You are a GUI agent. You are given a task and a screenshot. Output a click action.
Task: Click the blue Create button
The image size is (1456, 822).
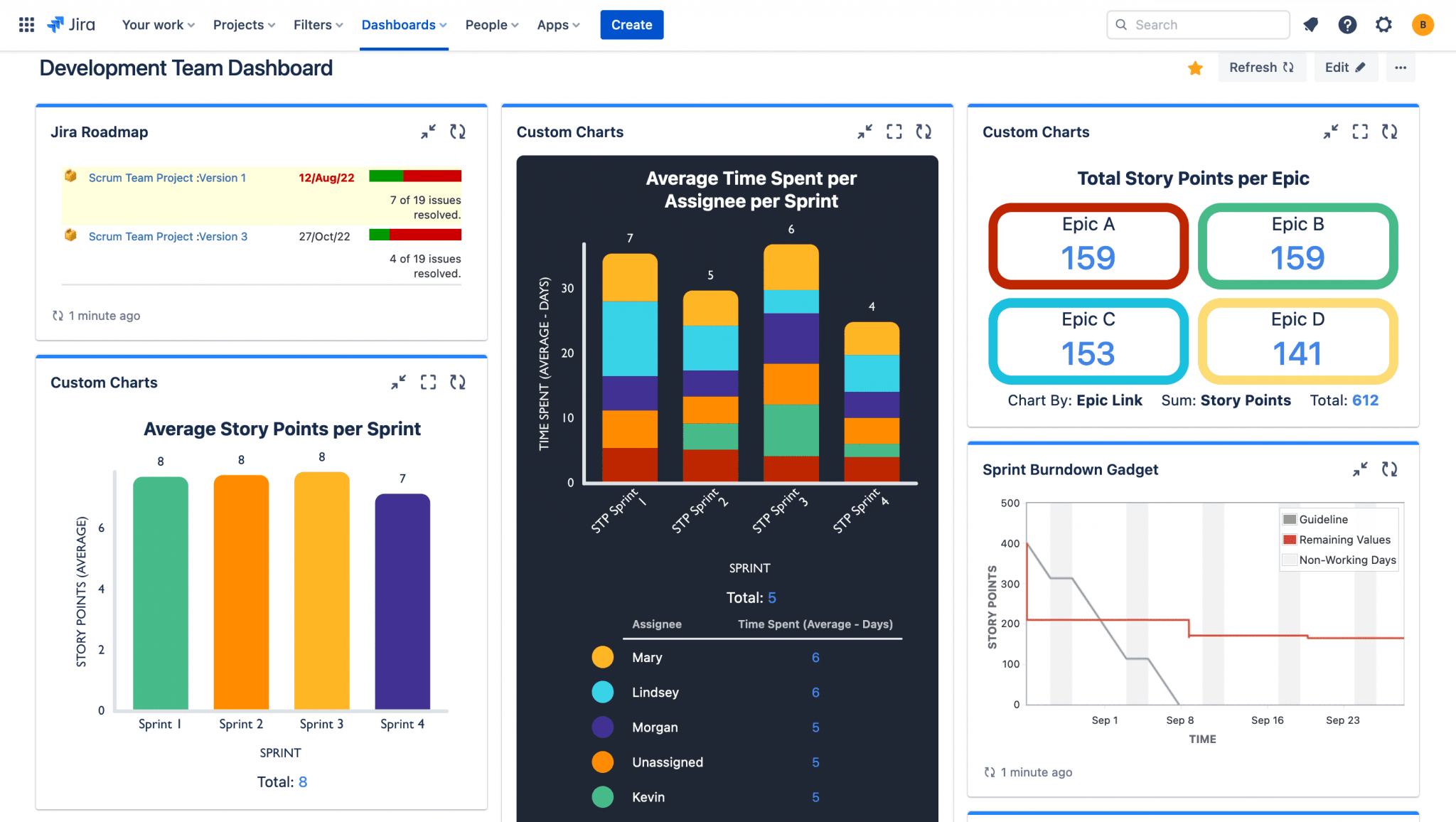pyautogui.click(x=631, y=25)
